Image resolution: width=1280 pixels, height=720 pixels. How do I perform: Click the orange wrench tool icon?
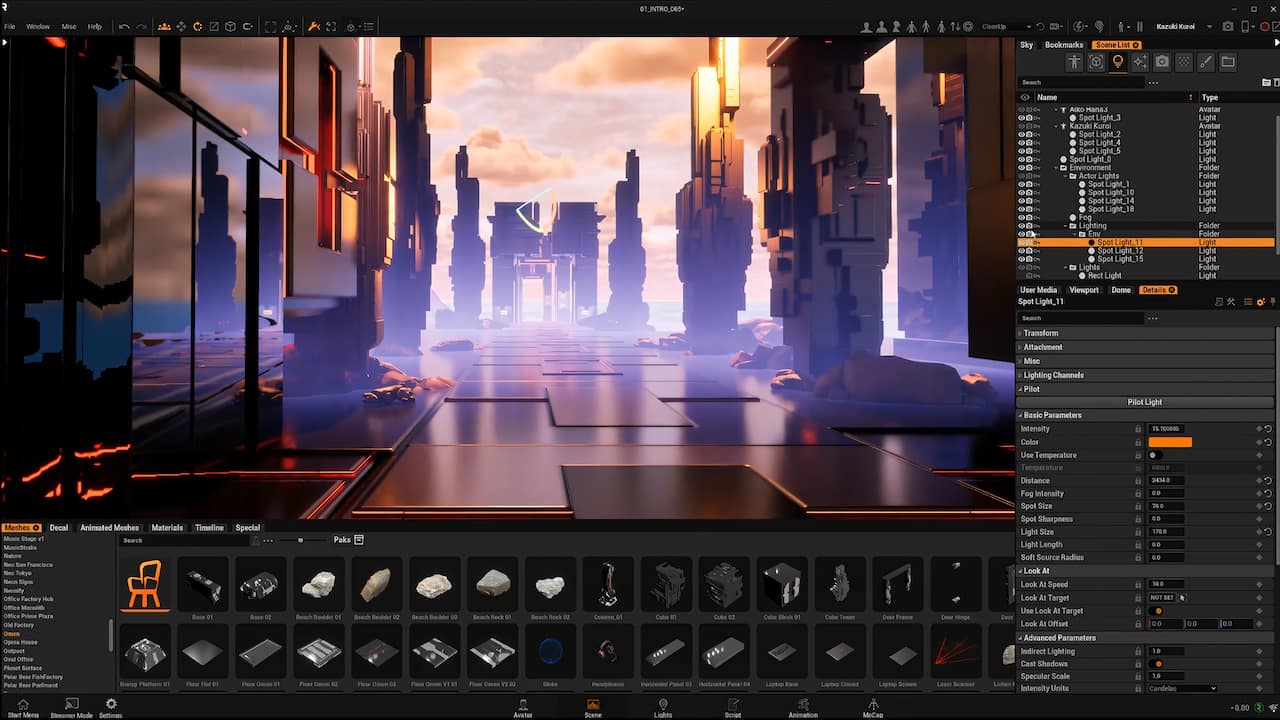[x=313, y=26]
